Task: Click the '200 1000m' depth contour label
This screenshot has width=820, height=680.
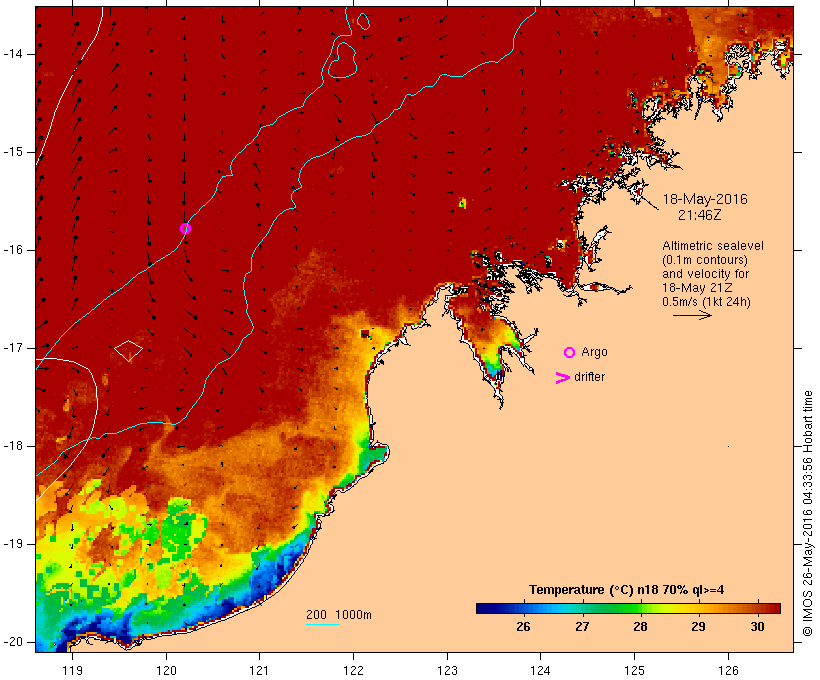Action: (339, 615)
